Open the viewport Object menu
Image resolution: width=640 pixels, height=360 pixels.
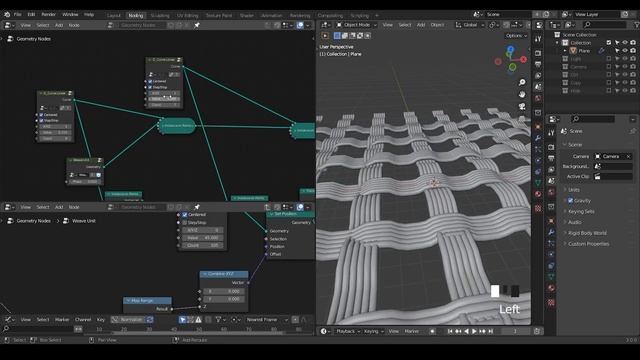[x=437, y=25]
